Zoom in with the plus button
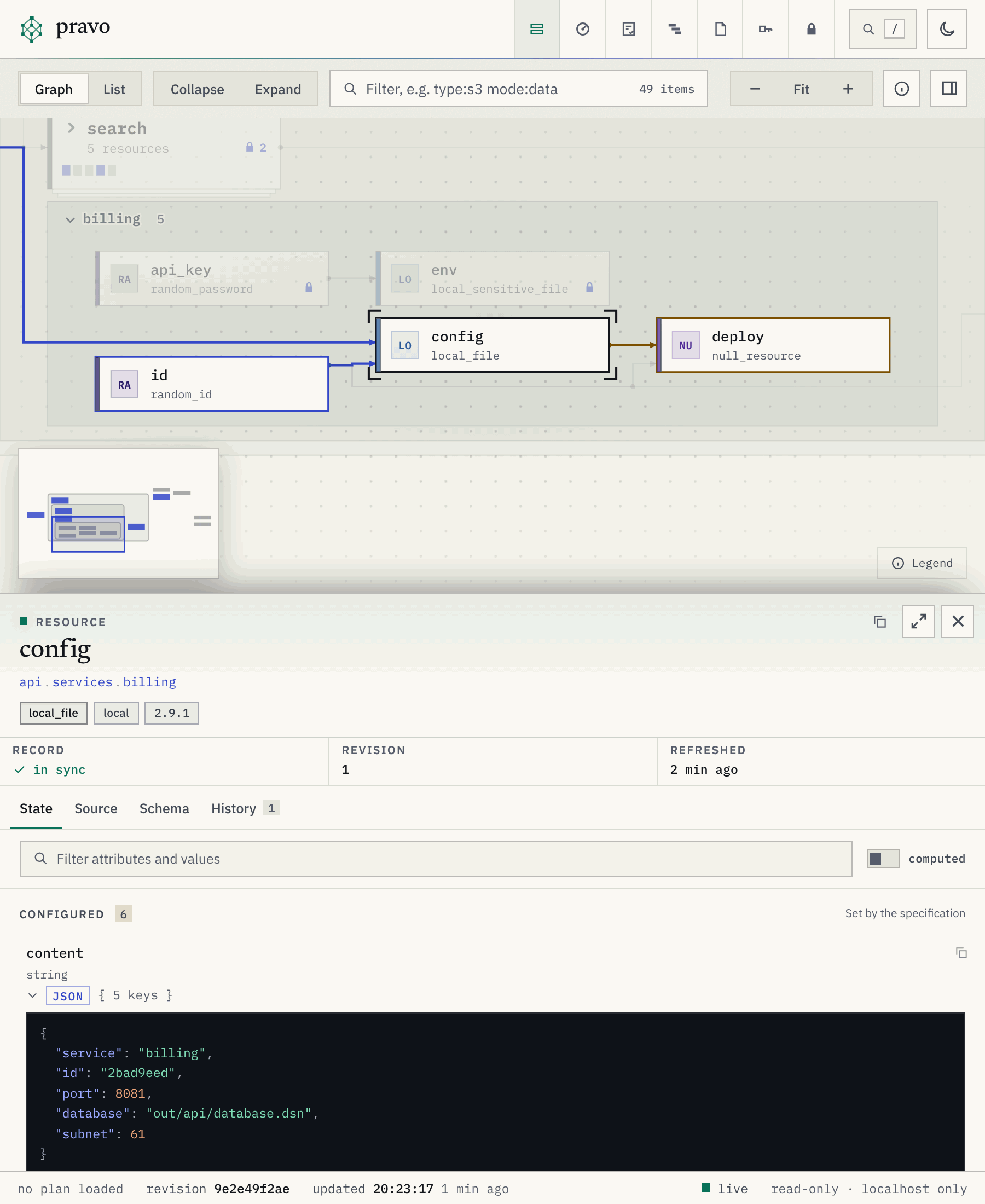The height and width of the screenshot is (1204, 985). pos(848,89)
